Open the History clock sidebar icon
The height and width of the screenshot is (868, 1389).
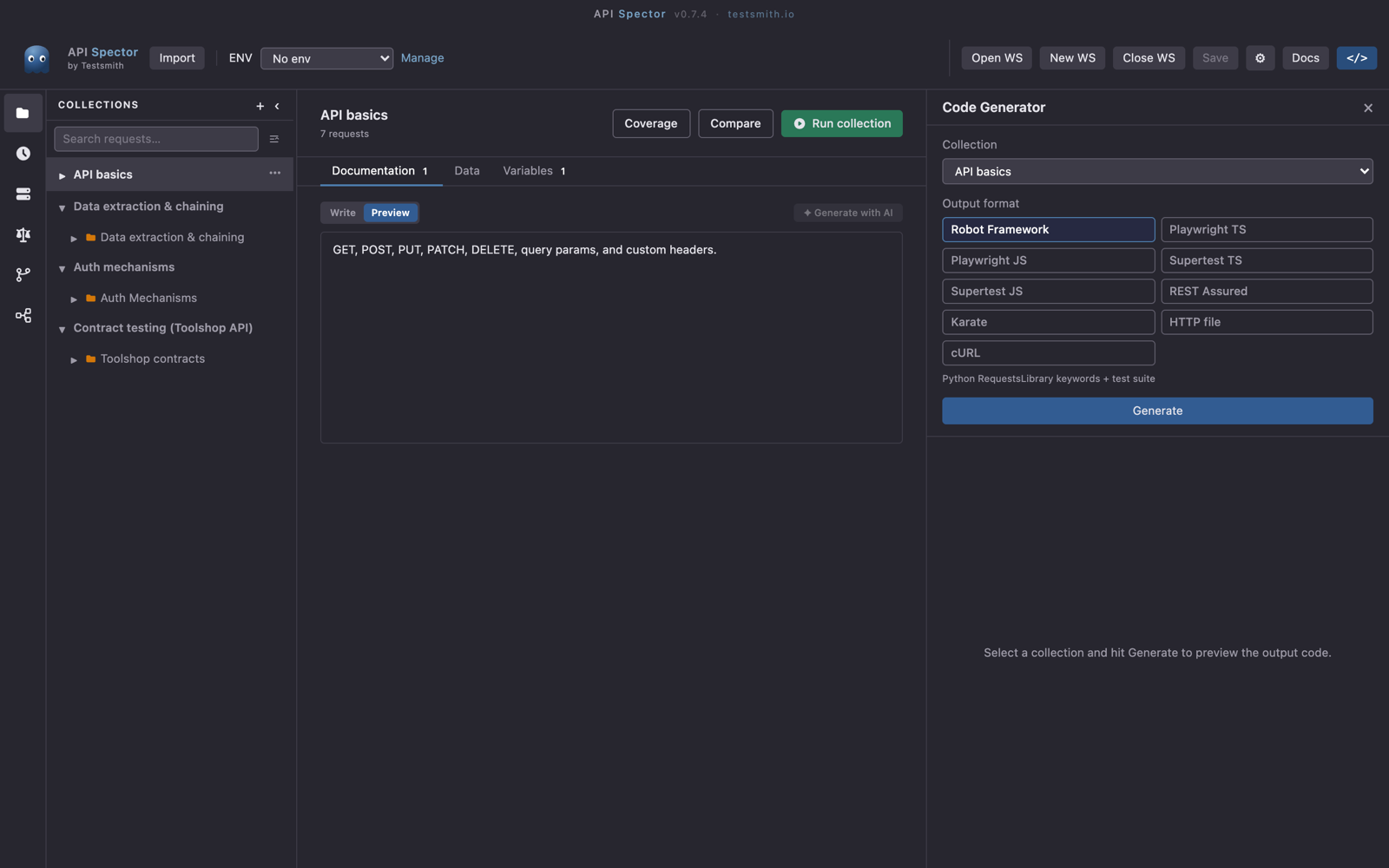[23, 154]
